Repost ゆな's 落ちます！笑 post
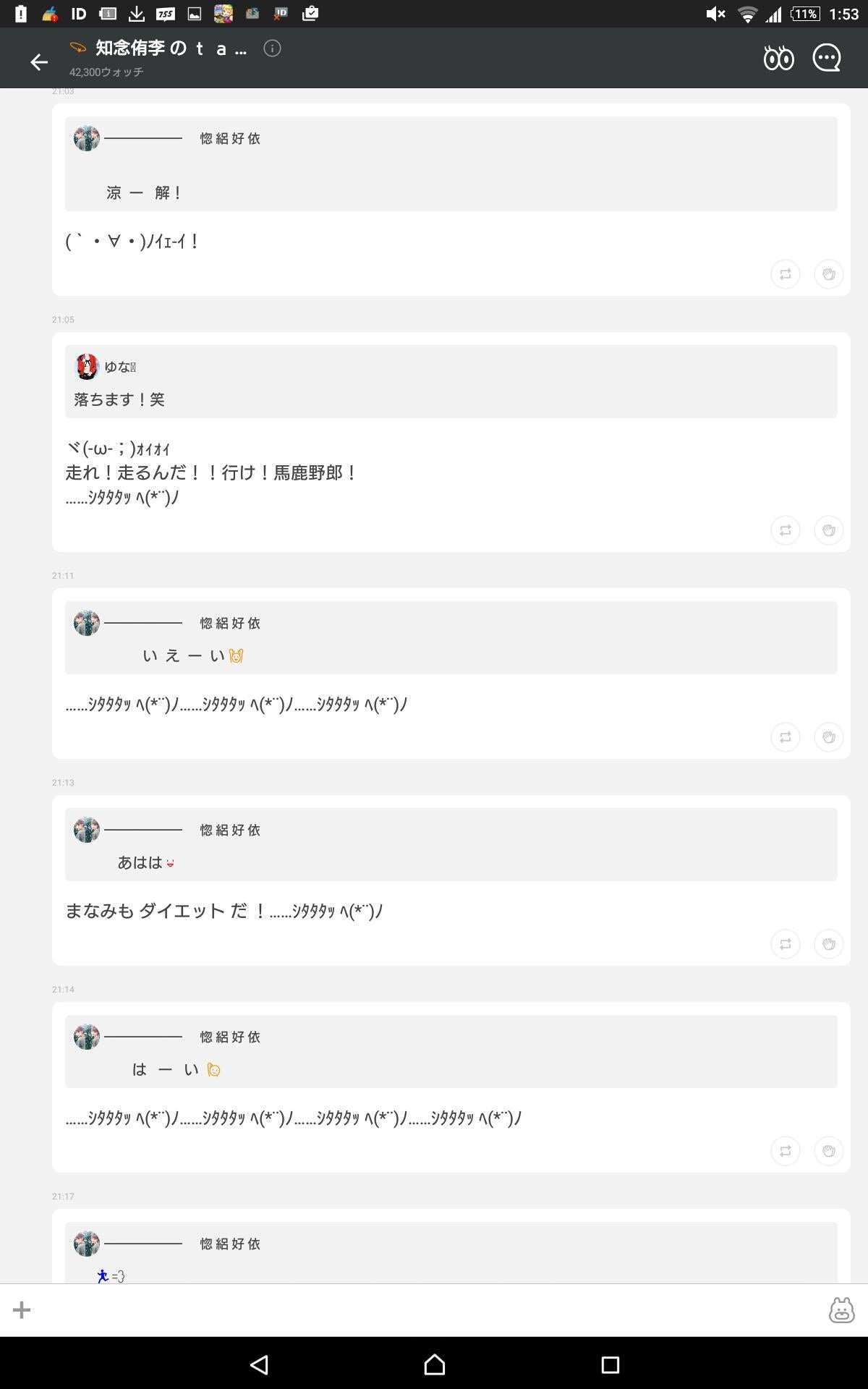Screen dimensions: 868x1389 point(786,530)
